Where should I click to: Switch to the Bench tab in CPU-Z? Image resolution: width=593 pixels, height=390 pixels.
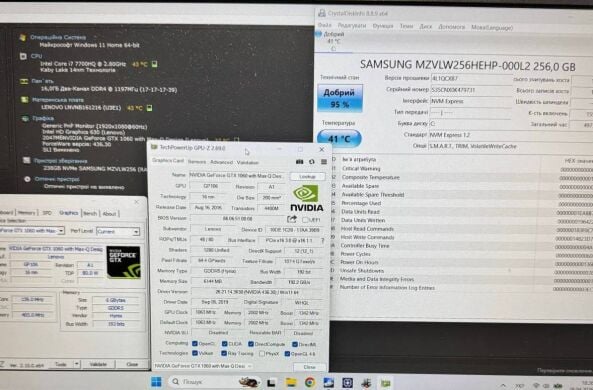tap(90, 213)
